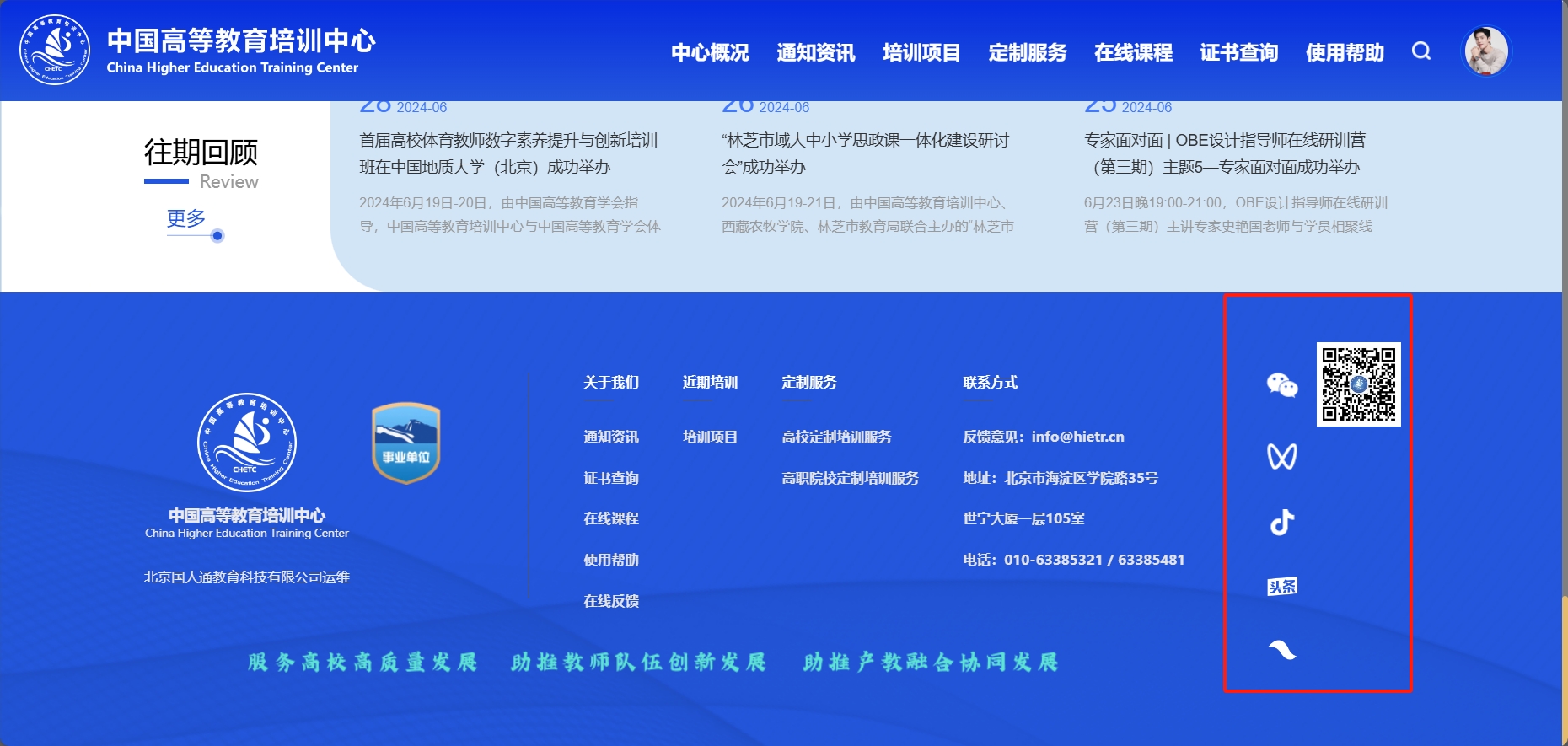Open the user avatar in header
Viewport: 1568px width, 746px height.
[1485, 51]
